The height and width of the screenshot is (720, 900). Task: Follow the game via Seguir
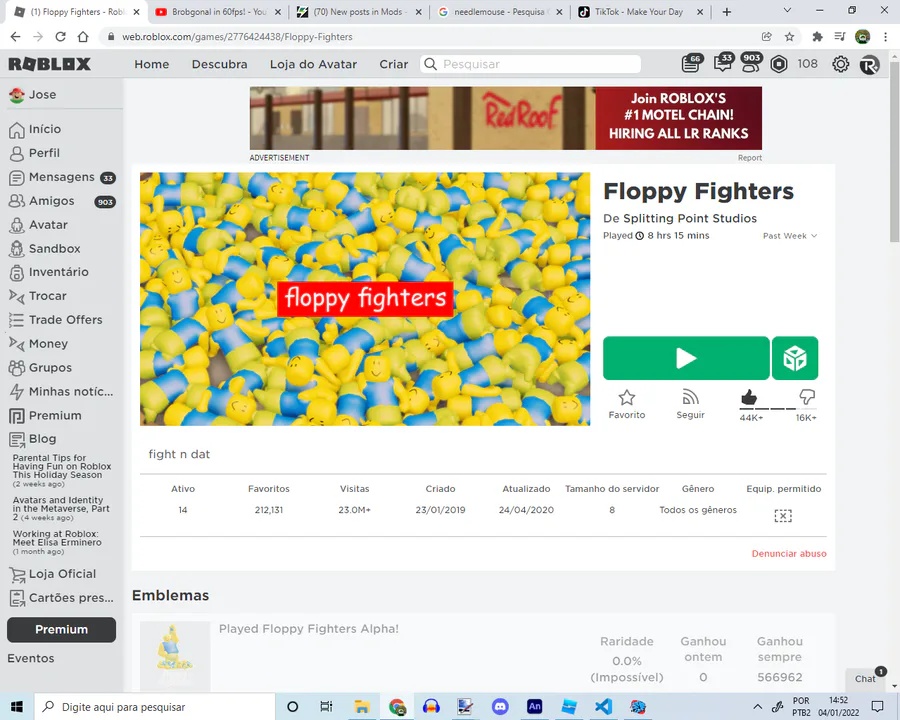(x=690, y=404)
